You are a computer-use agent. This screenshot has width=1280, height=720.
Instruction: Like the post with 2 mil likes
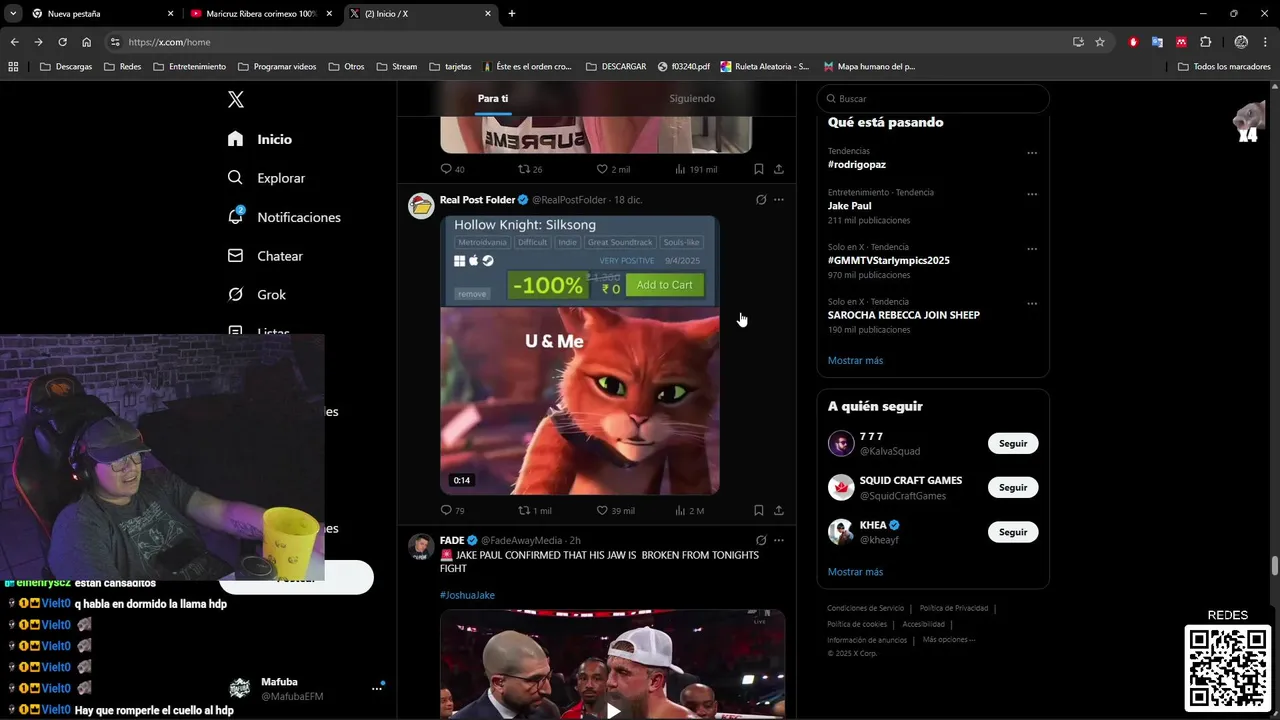point(614,169)
